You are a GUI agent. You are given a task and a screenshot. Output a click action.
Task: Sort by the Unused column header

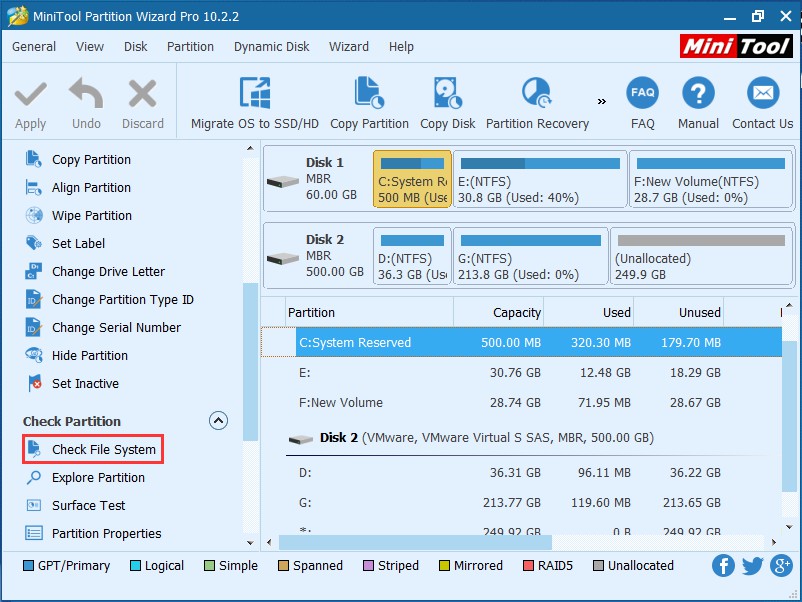678,313
